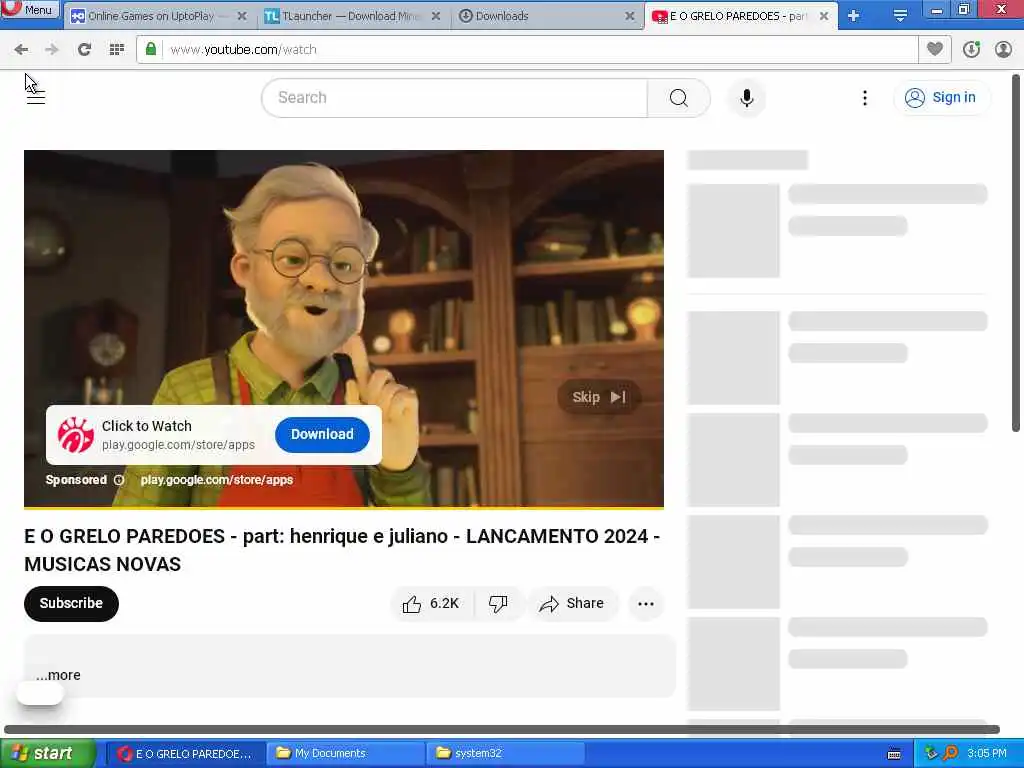Screen dimensions: 1024x768
Task: Open the browser downloads icon
Action: (971, 50)
